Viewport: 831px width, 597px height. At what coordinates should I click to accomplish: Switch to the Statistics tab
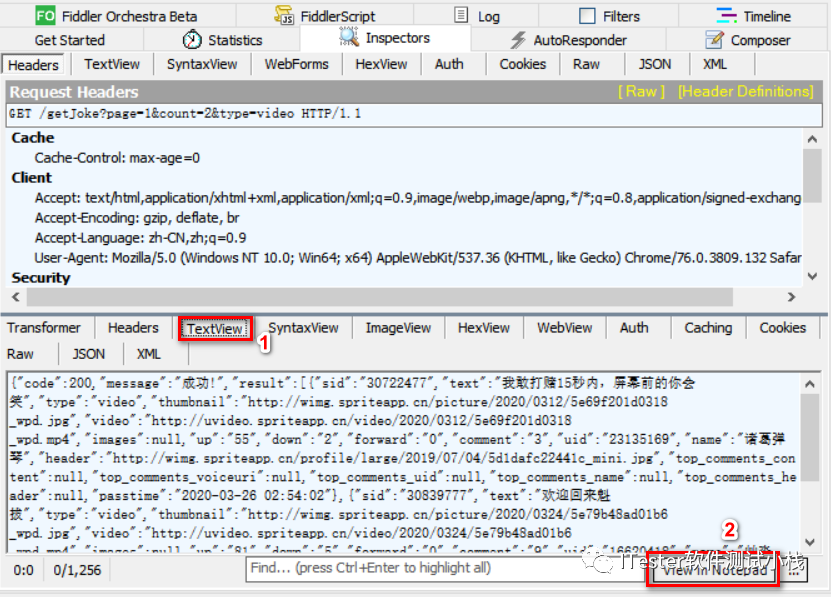[x=222, y=40]
